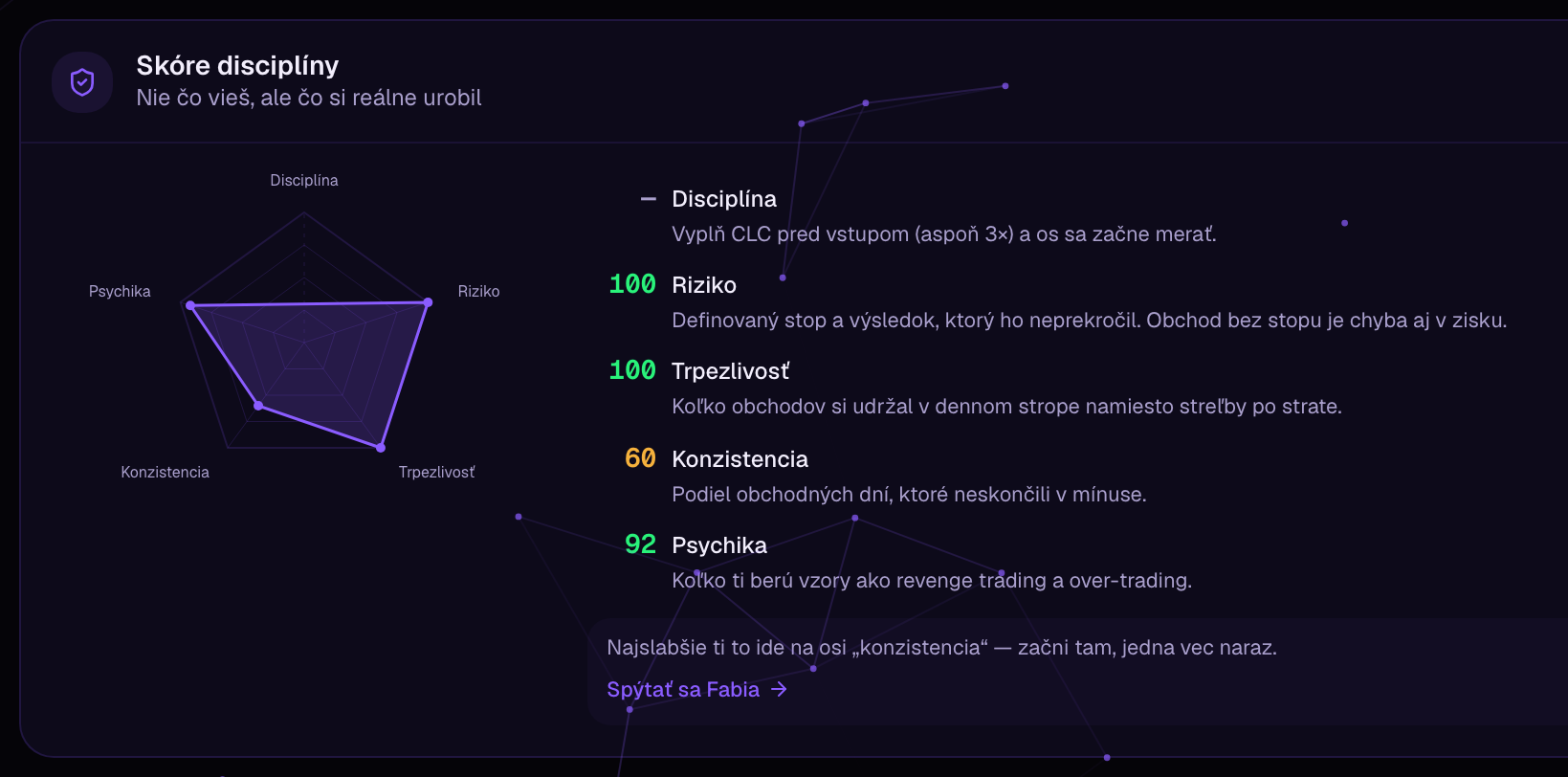
Task: Select the Trpezlivosť radar chart point
Action: point(381,447)
